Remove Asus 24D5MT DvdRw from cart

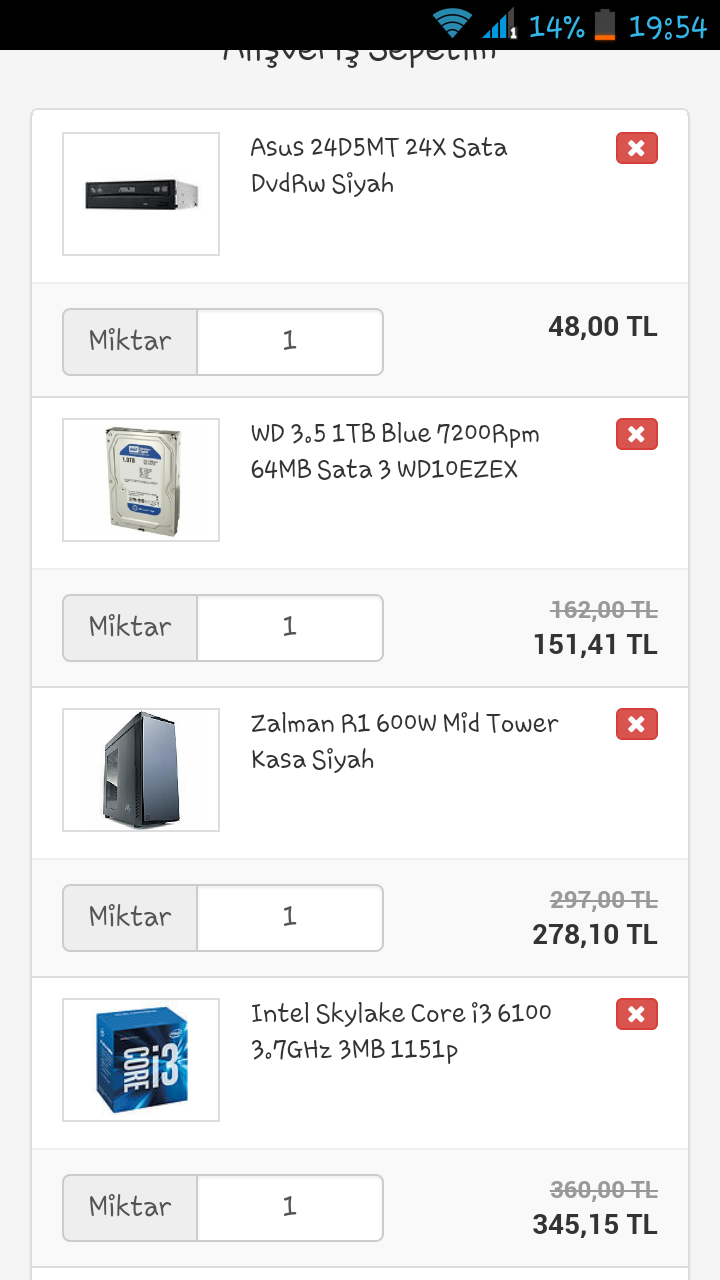pos(637,149)
